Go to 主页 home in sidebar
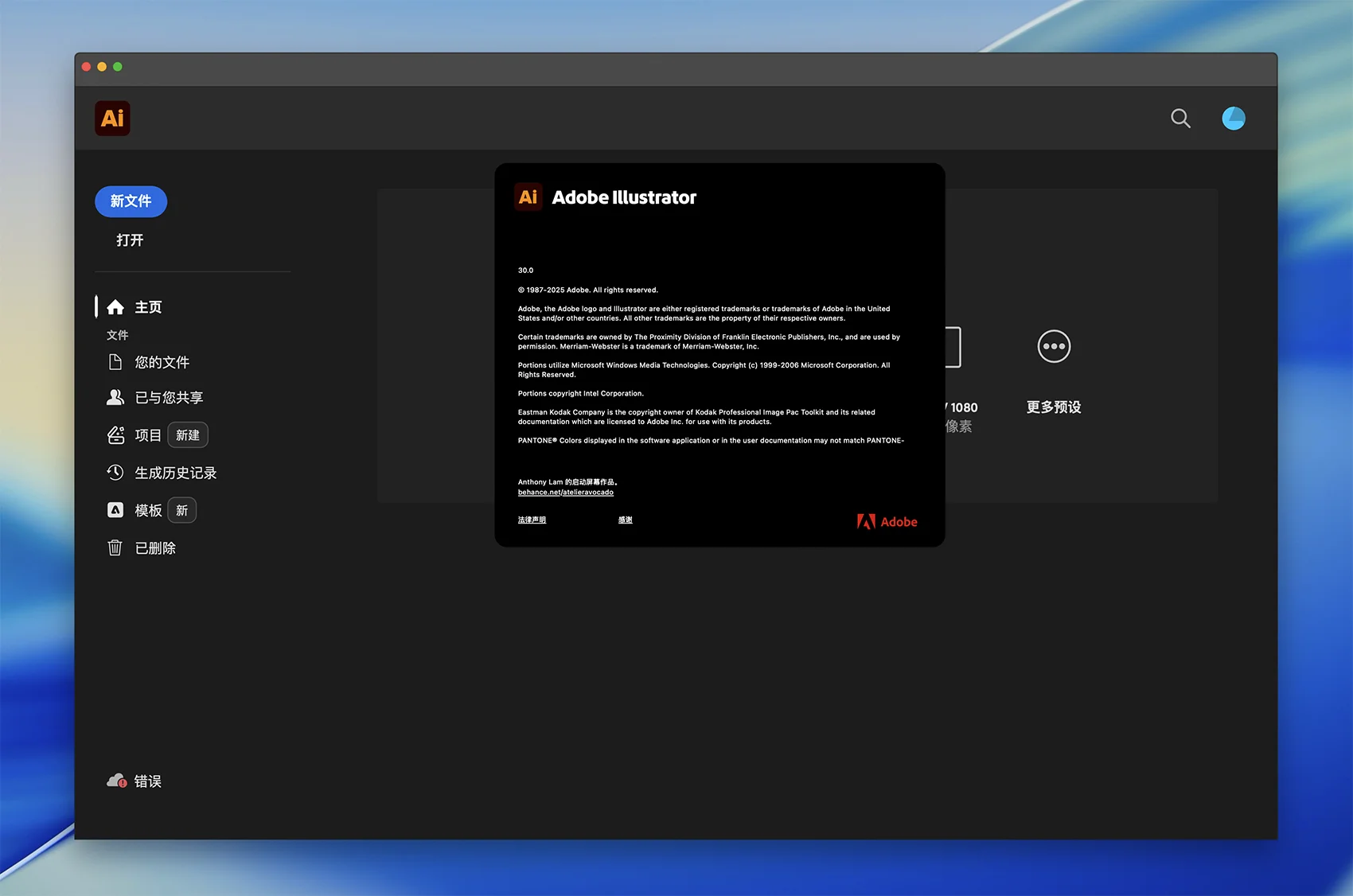Screen dimensions: 1353x896 (x=147, y=307)
